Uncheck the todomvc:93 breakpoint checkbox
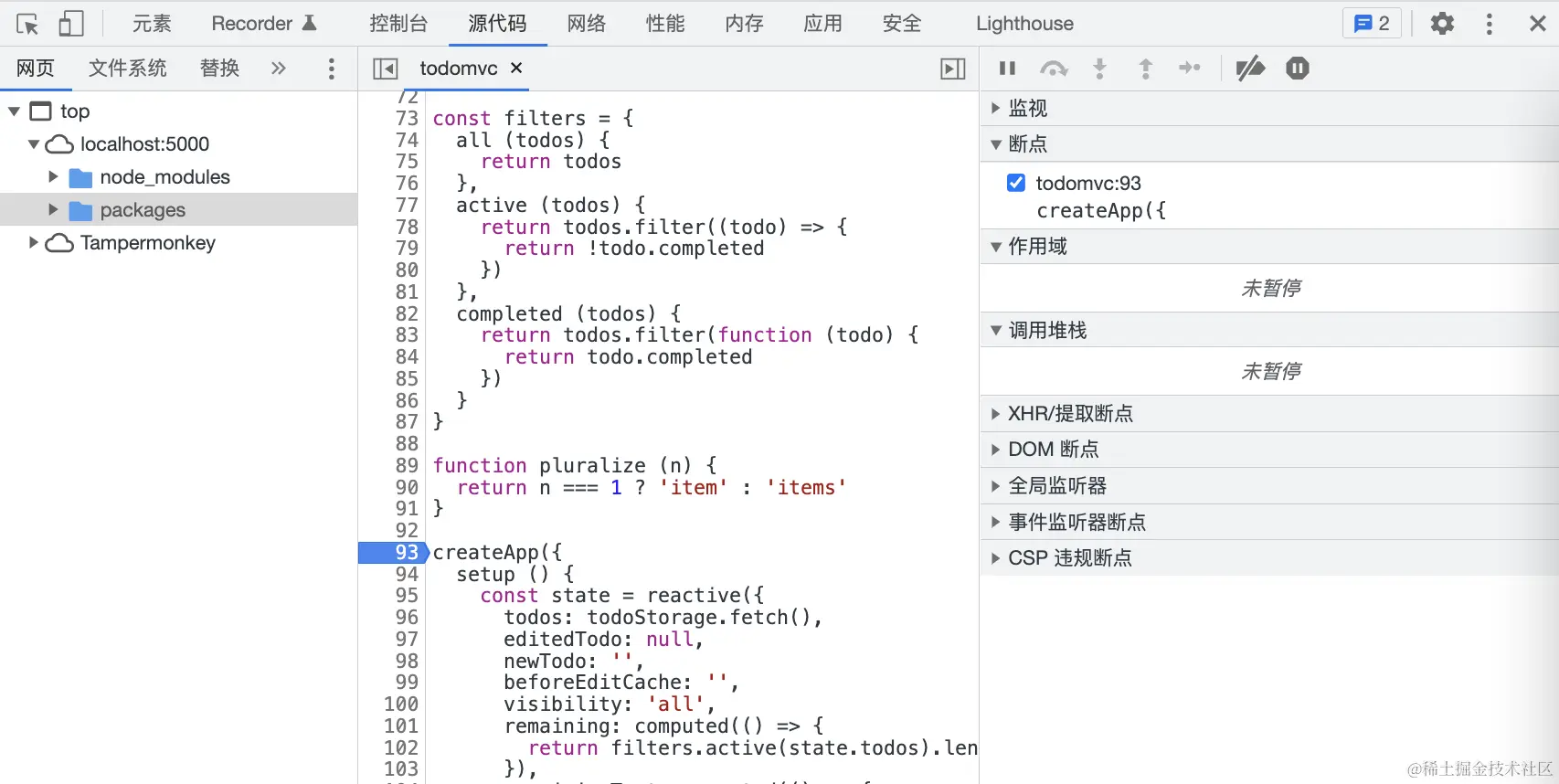The image size is (1559, 784). [x=1016, y=183]
